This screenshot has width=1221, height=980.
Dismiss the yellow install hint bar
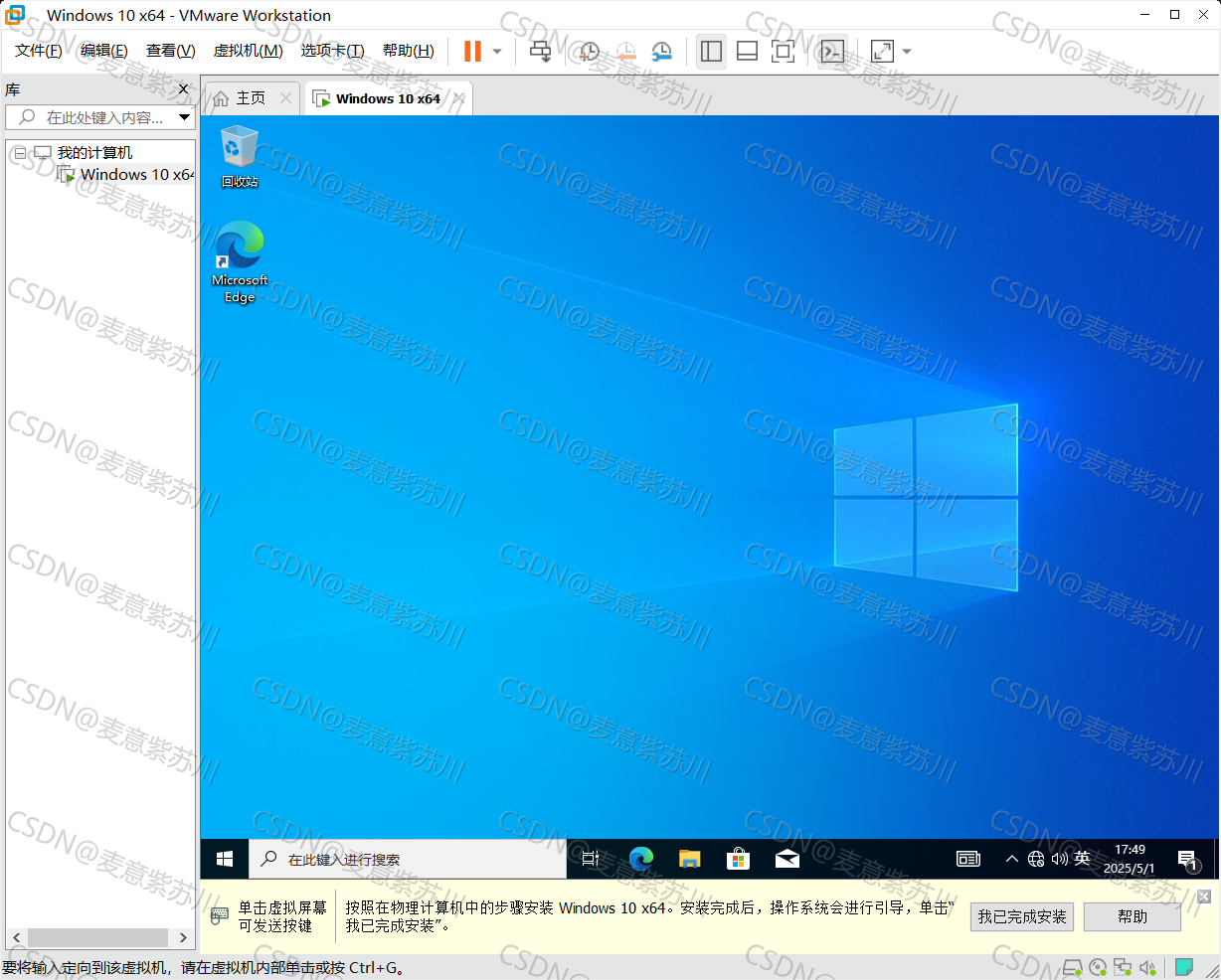[1204, 897]
